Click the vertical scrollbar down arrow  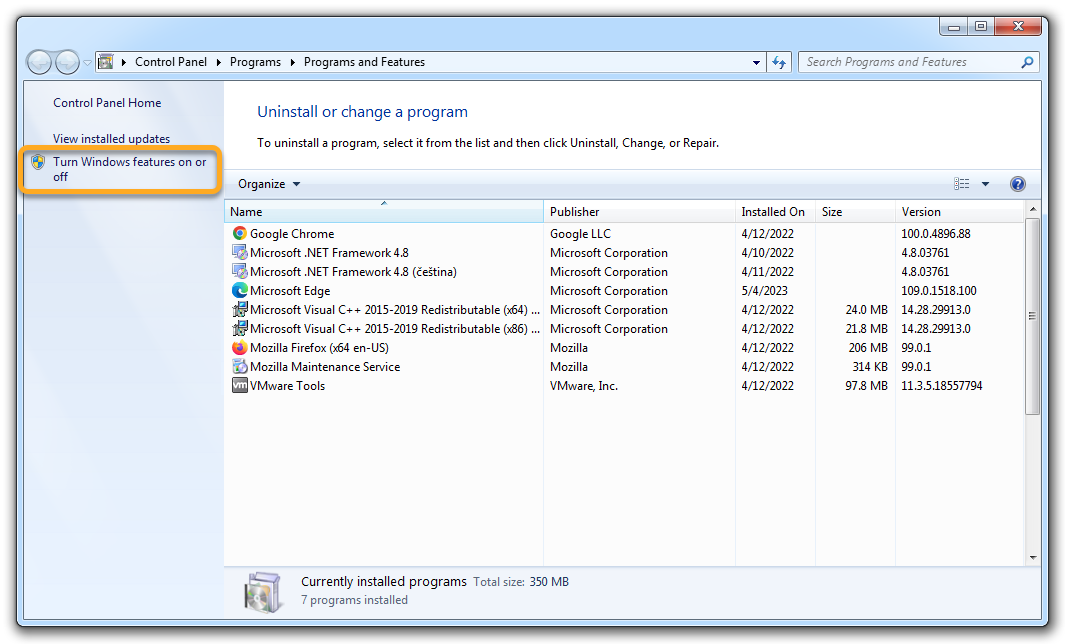(x=1032, y=557)
